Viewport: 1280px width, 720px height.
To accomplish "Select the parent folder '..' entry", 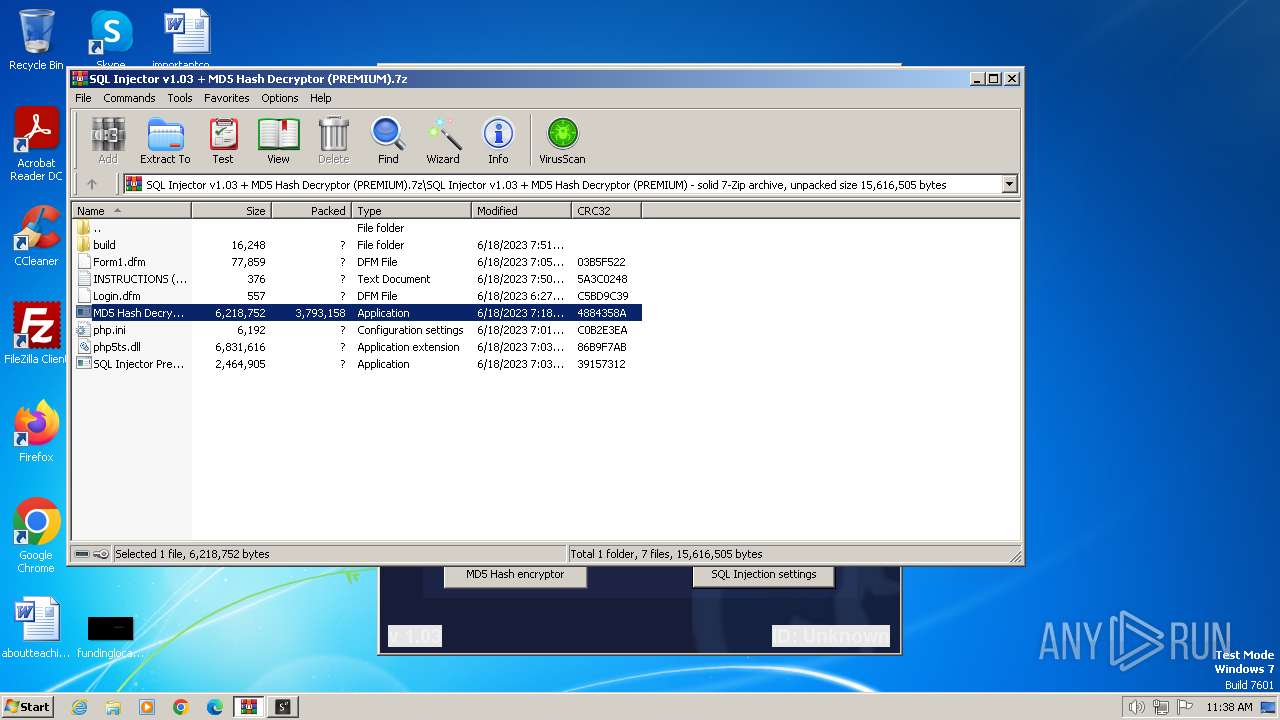I will [357, 228].
